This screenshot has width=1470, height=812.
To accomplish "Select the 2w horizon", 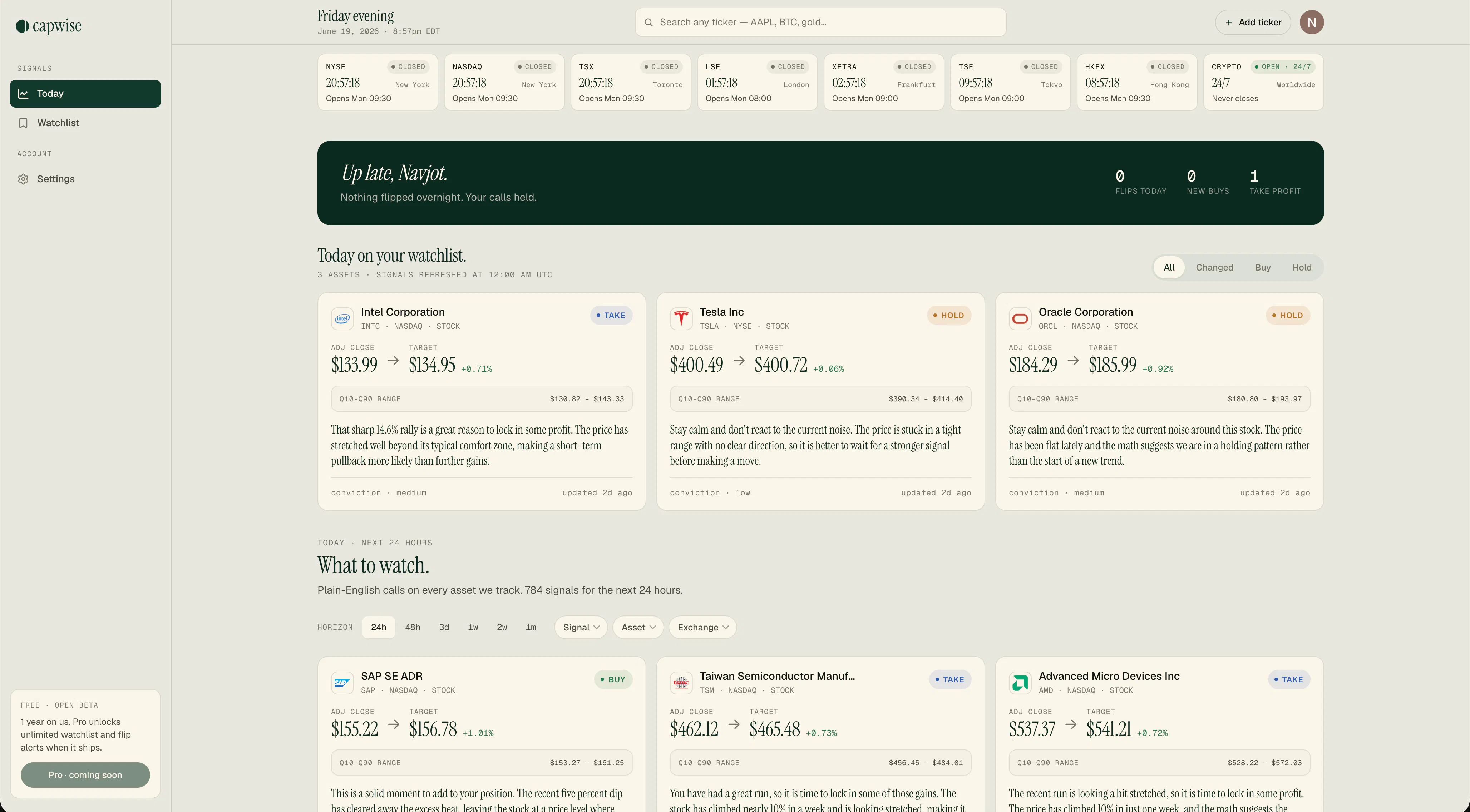I will (x=502, y=627).
